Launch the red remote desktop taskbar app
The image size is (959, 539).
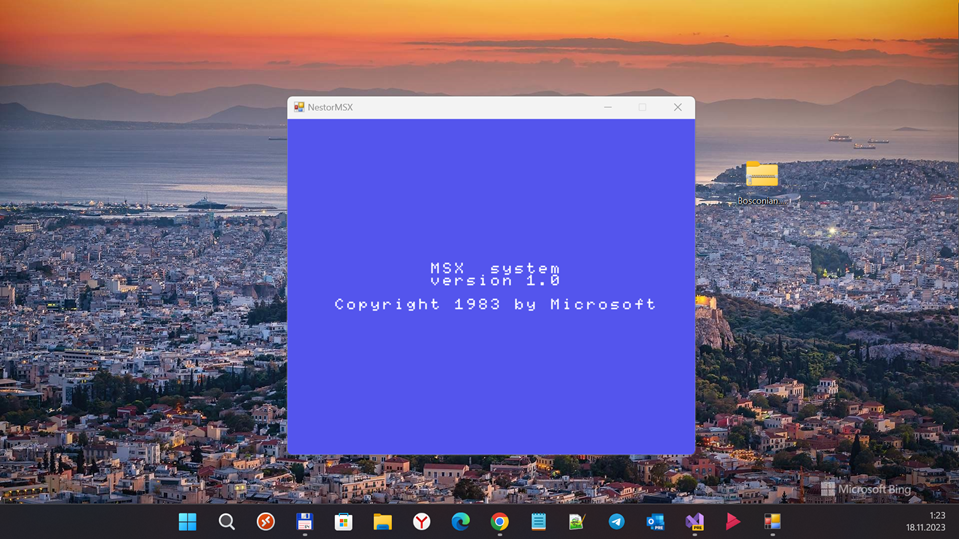[x=265, y=521]
